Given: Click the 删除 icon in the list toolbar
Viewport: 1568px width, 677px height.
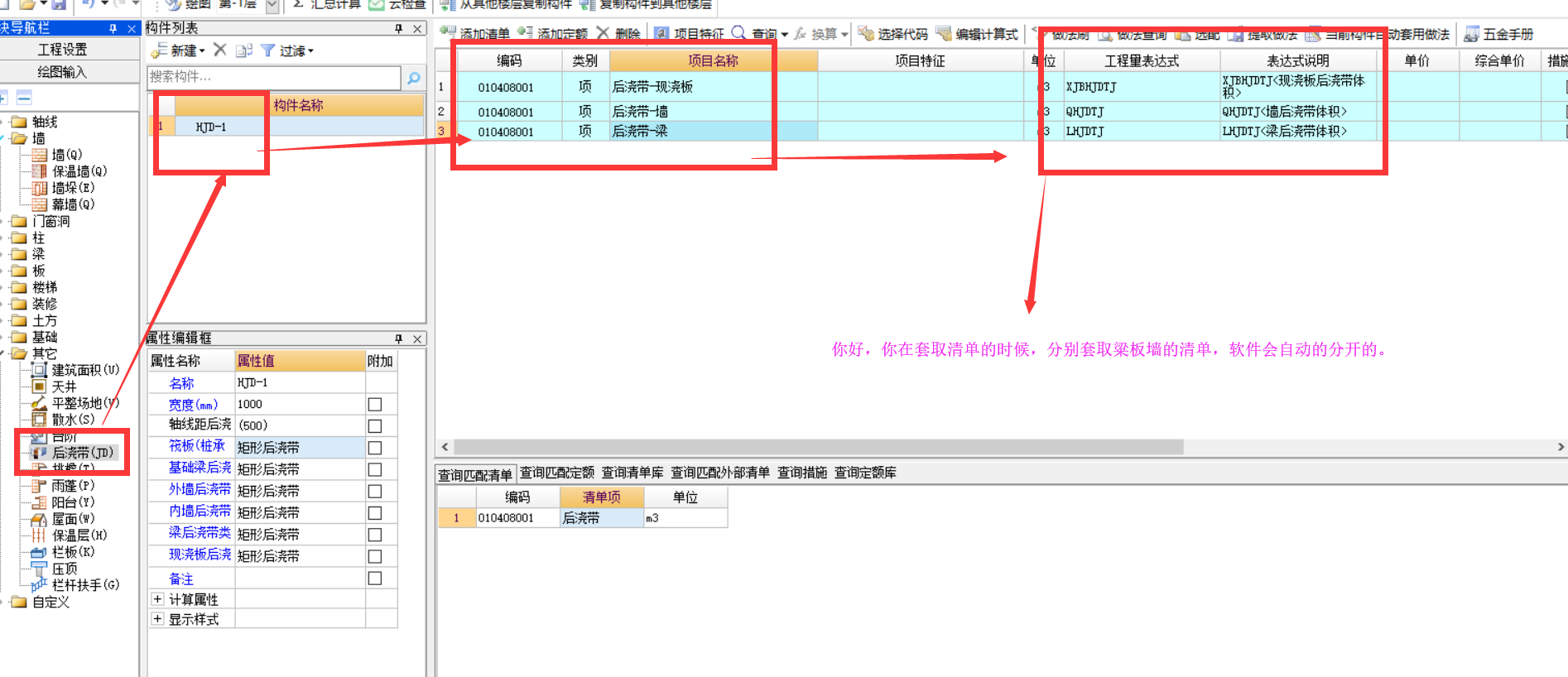Looking at the screenshot, I should 603,33.
